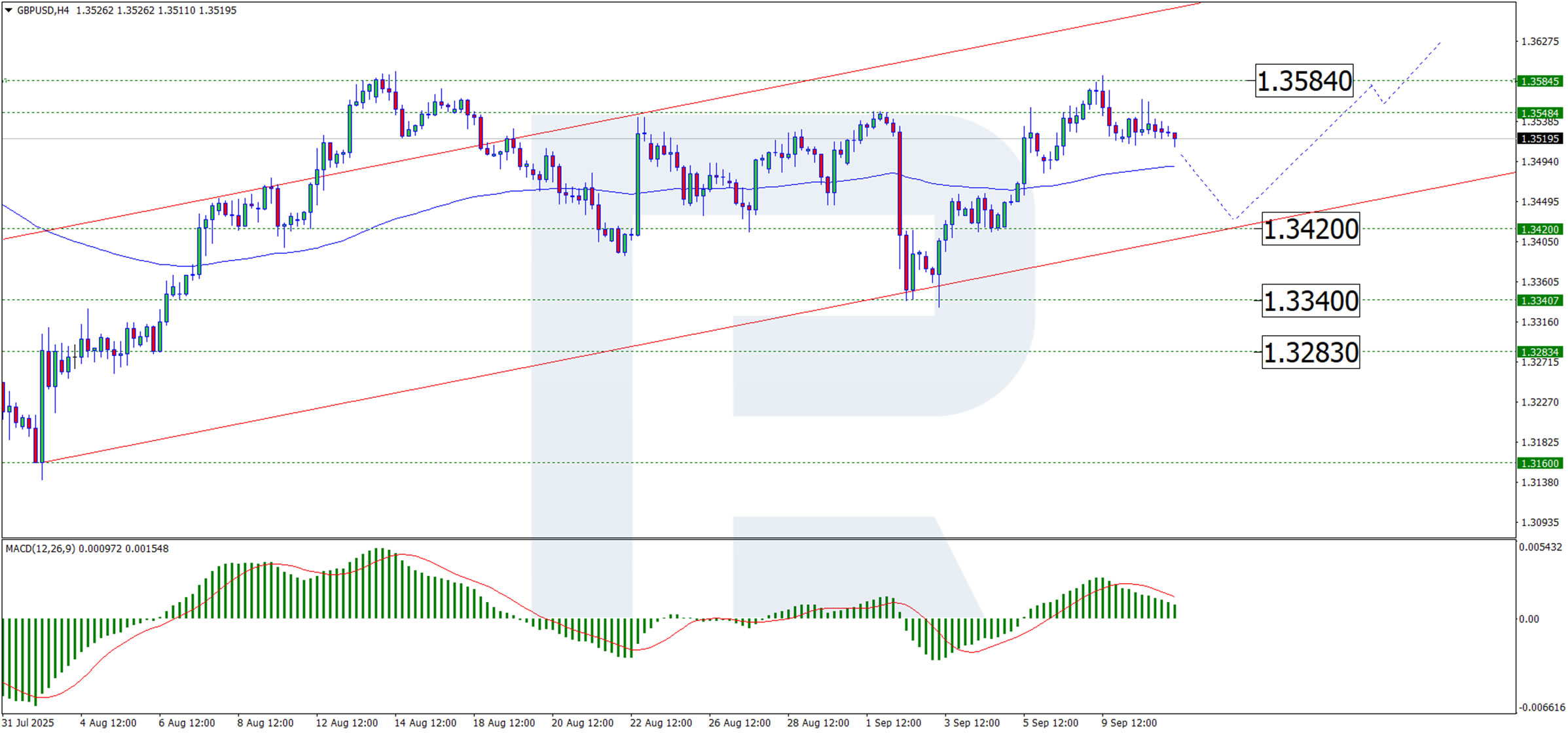The image size is (1568, 733).
Task: Click the 9 Sep 12:00 time axis label
Action: [1129, 723]
